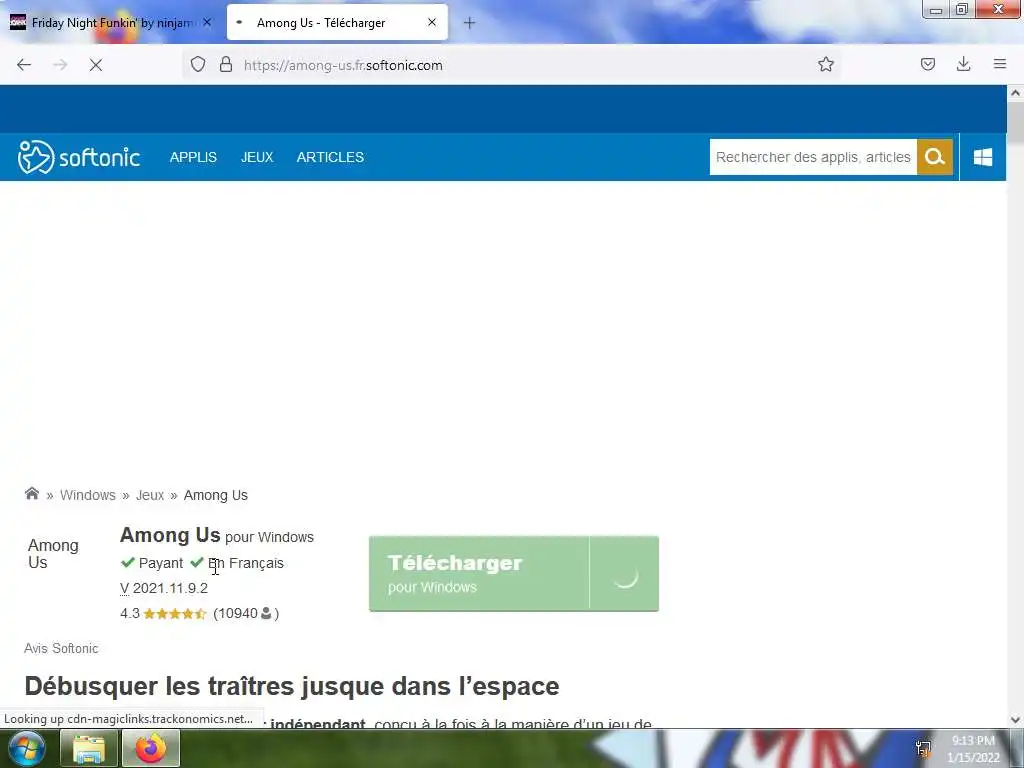Click the greyed forward navigation arrow

[60, 65]
